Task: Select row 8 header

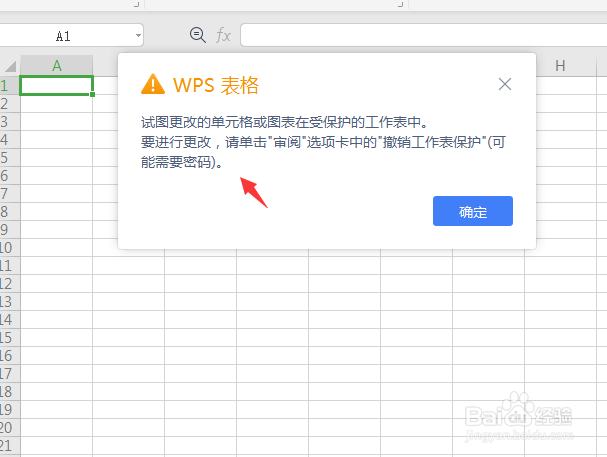Action: click(x=10, y=212)
